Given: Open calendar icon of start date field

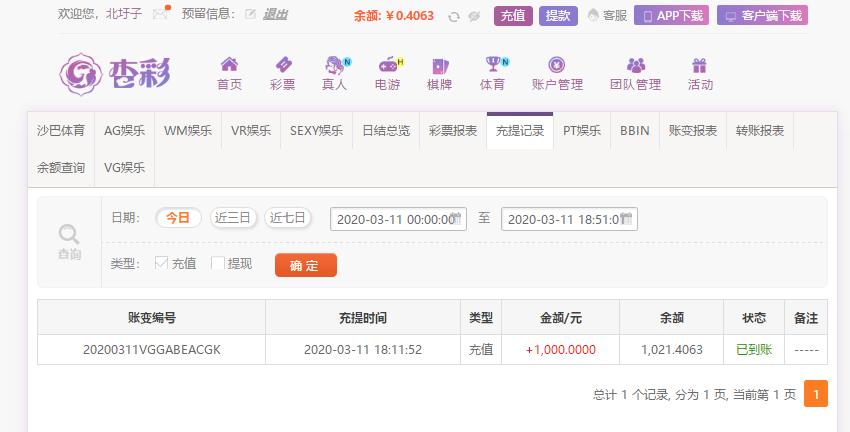Looking at the screenshot, I should (456, 218).
